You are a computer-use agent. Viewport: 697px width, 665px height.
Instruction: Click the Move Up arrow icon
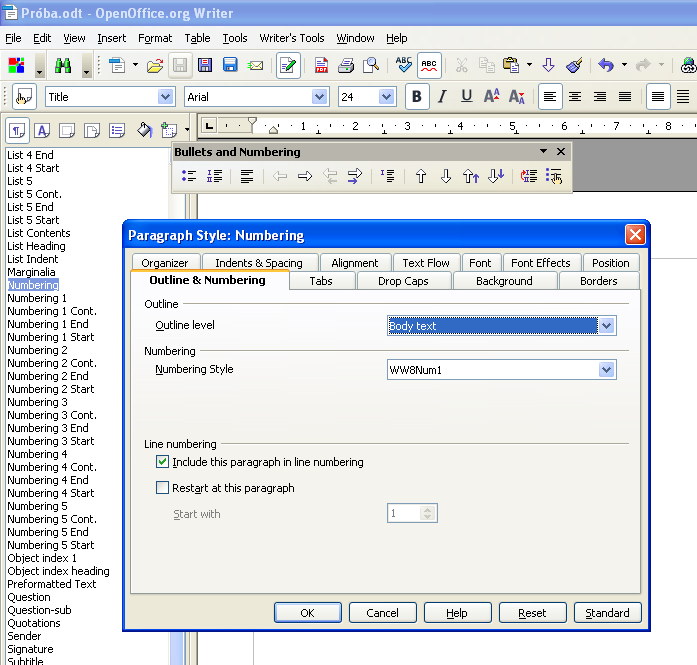[x=421, y=176]
